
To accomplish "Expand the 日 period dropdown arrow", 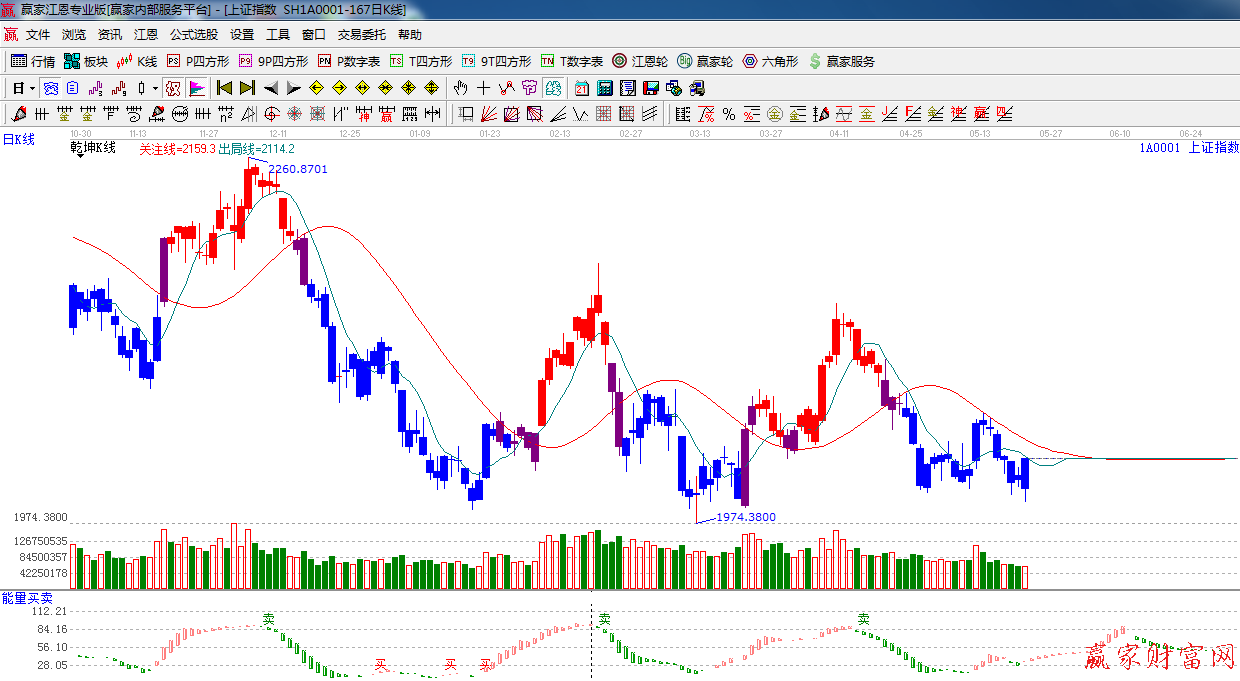I will [x=31, y=88].
